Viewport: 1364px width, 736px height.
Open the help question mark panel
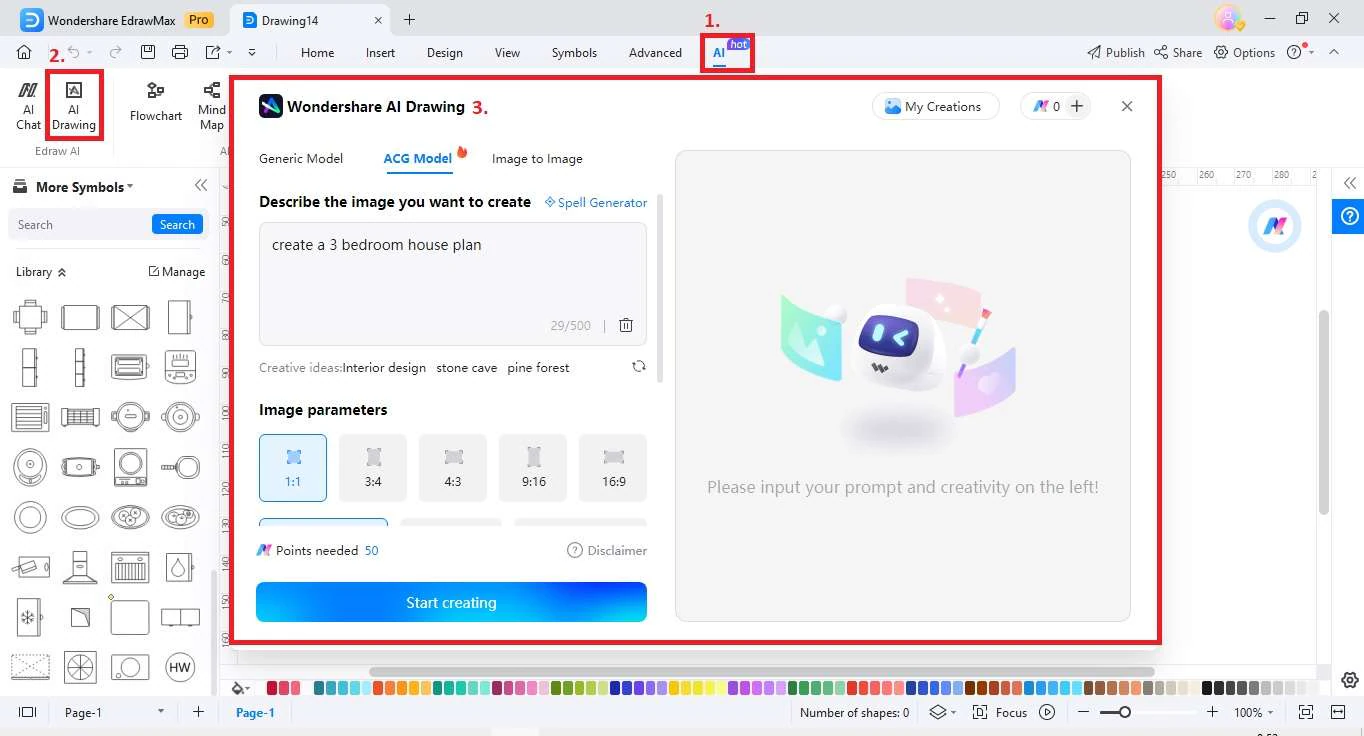pyautogui.click(x=1350, y=215)
